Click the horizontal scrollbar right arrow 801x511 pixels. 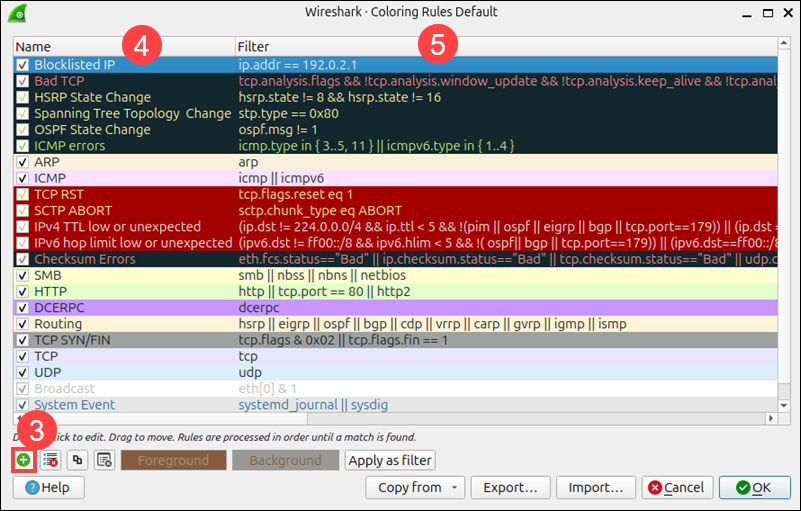tap(771, 419)
